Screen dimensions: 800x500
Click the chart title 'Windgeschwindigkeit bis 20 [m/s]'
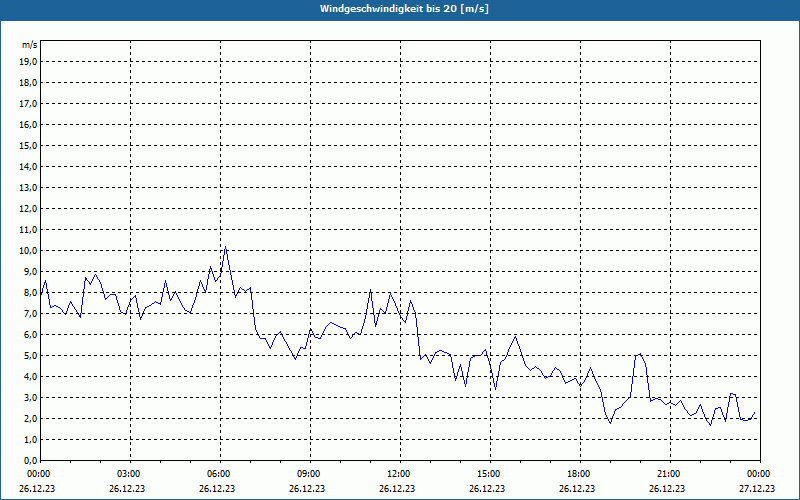pos(404,9)
